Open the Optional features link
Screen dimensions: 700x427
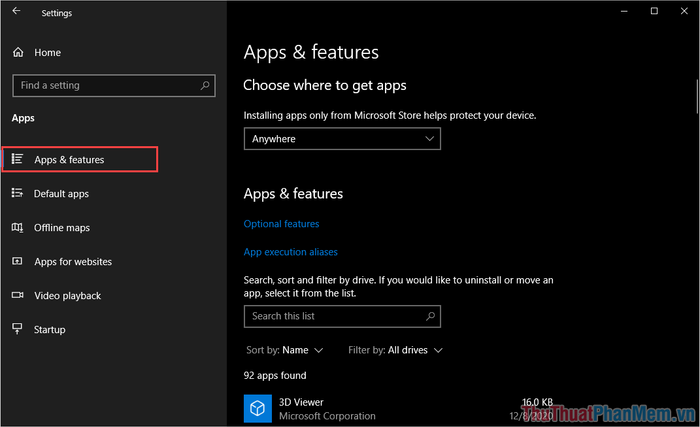[x=281, y=224]
